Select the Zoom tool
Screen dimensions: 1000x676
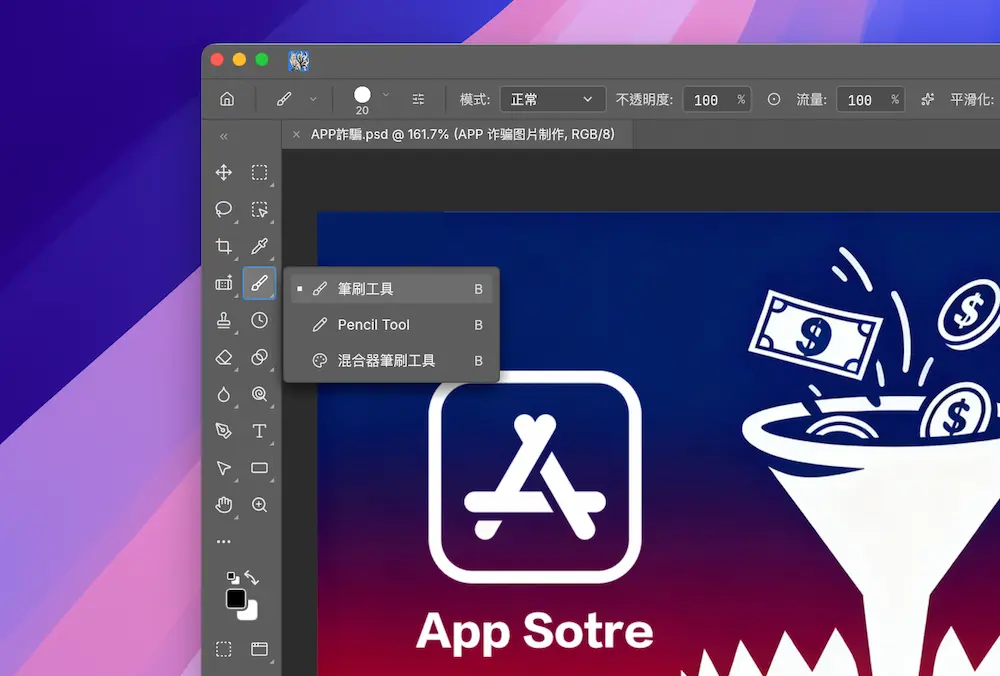point(260,505)
